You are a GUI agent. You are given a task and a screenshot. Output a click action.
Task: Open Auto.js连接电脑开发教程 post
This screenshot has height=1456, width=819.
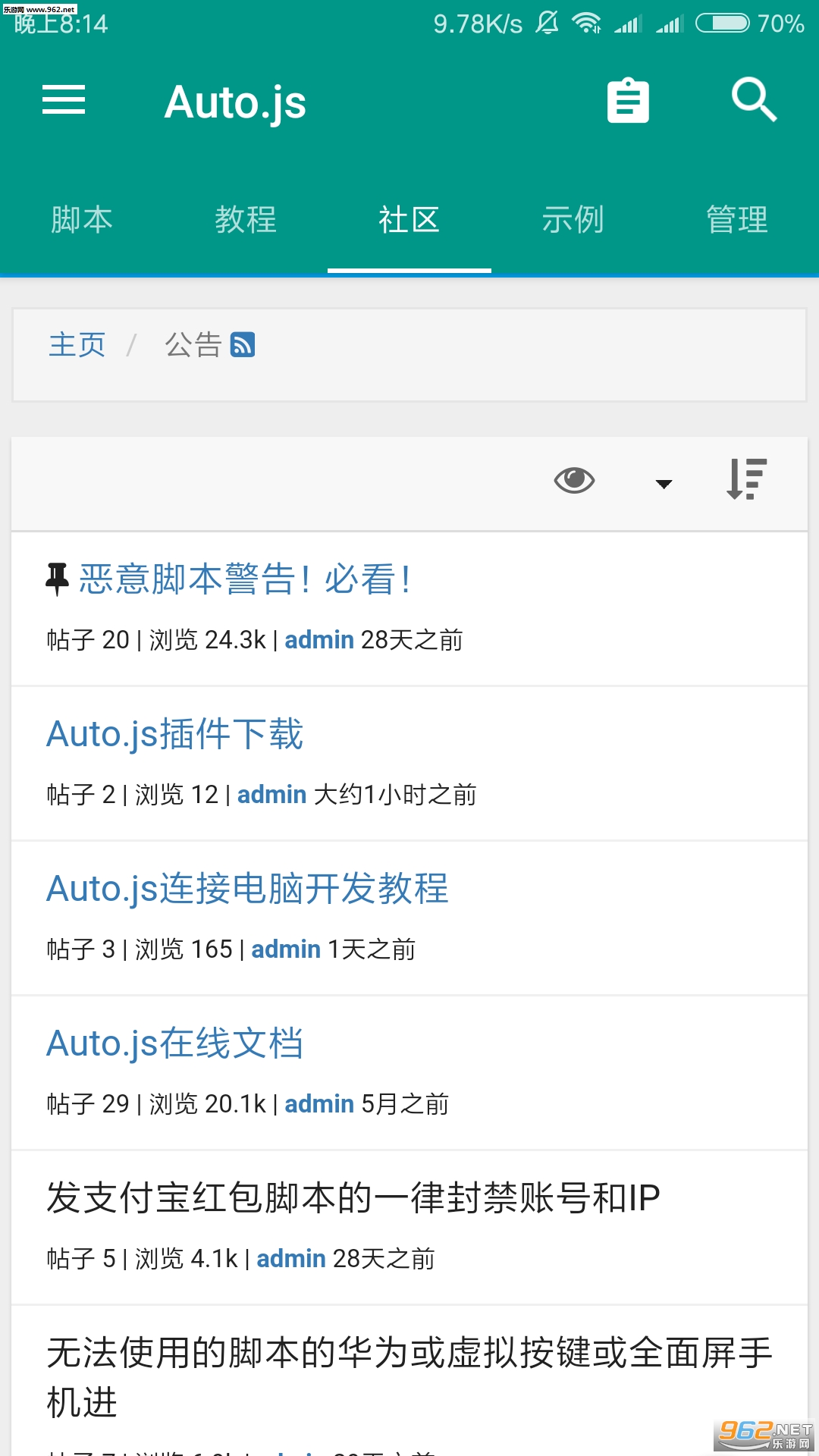pyautogui.click(x=247, y=889)
